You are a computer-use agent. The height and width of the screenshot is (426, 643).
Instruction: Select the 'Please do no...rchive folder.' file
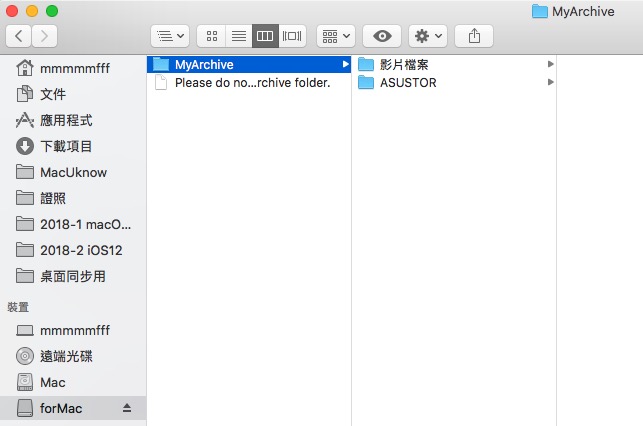pyautogui.click(x=251, y=83)
